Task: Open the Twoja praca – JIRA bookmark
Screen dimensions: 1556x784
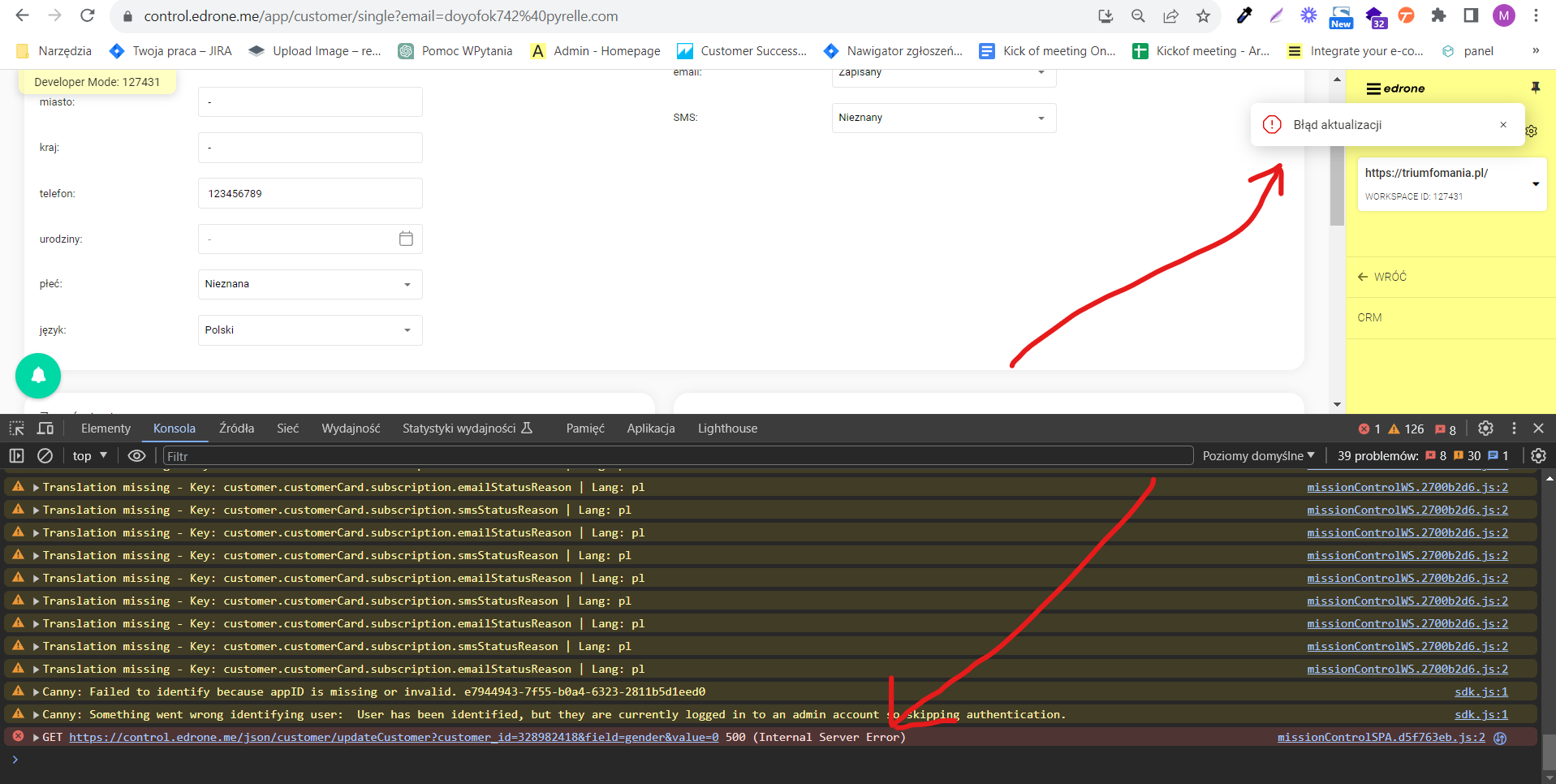Action: 170,50
